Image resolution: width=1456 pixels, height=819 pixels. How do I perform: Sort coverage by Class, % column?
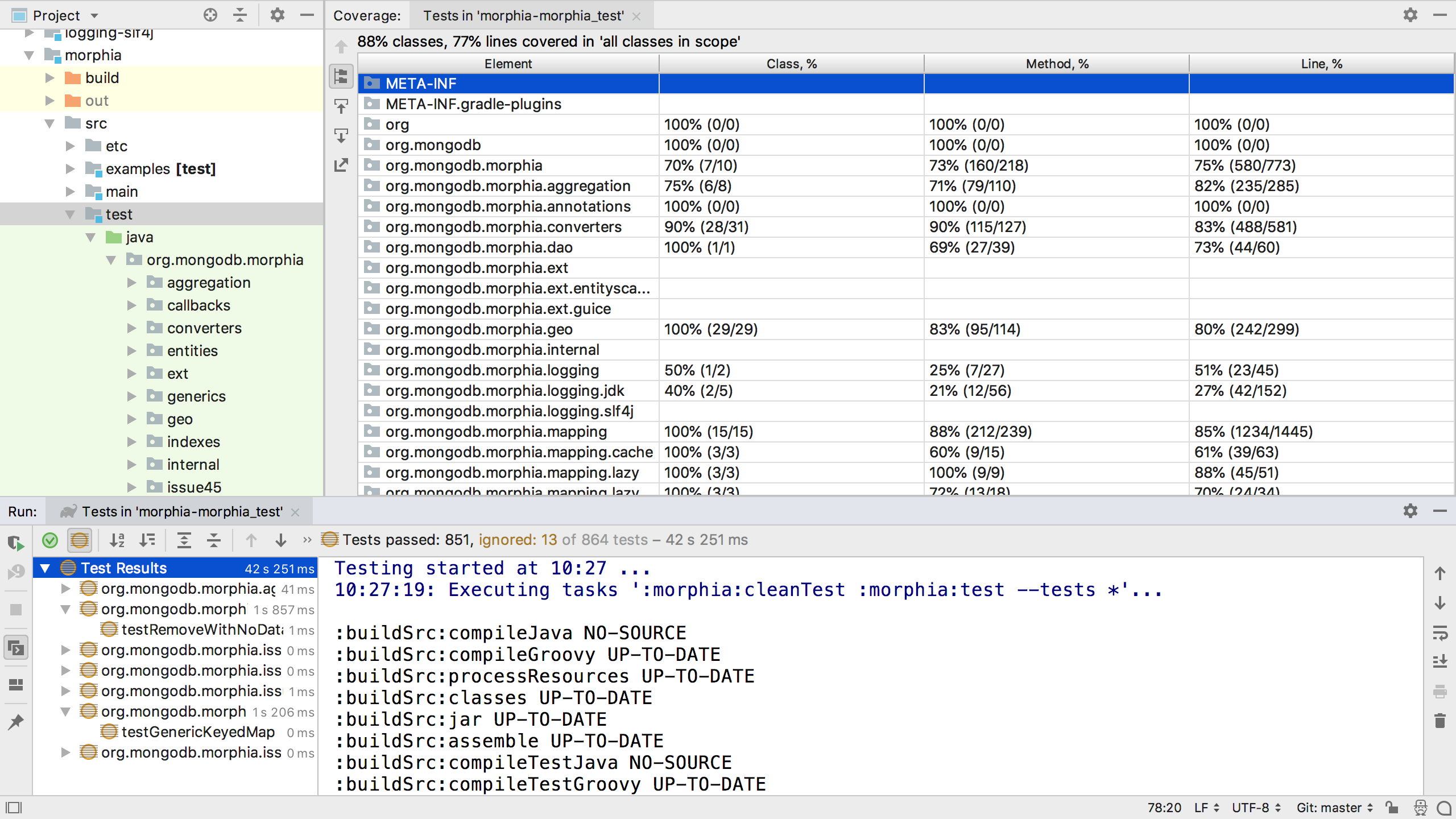(792, 64)
